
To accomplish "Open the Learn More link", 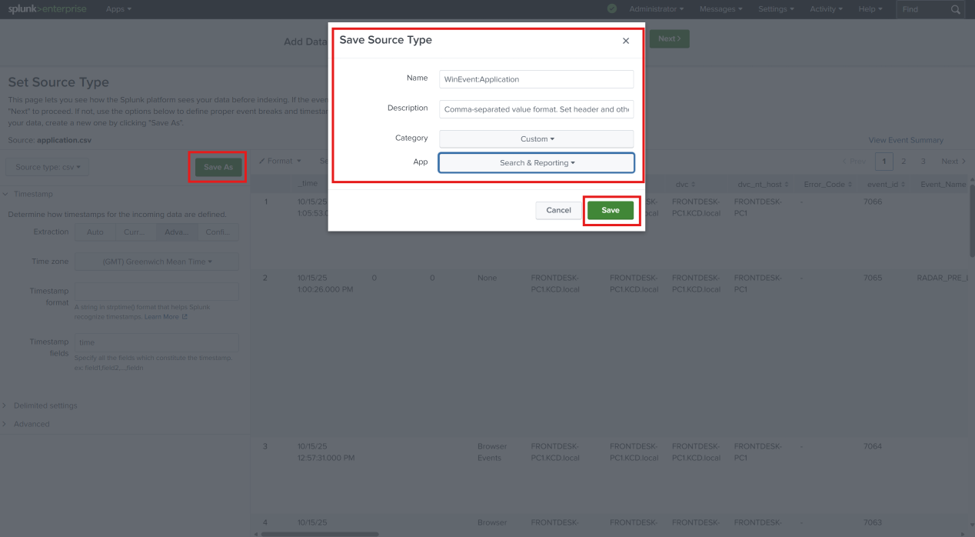I will (165, 317).
